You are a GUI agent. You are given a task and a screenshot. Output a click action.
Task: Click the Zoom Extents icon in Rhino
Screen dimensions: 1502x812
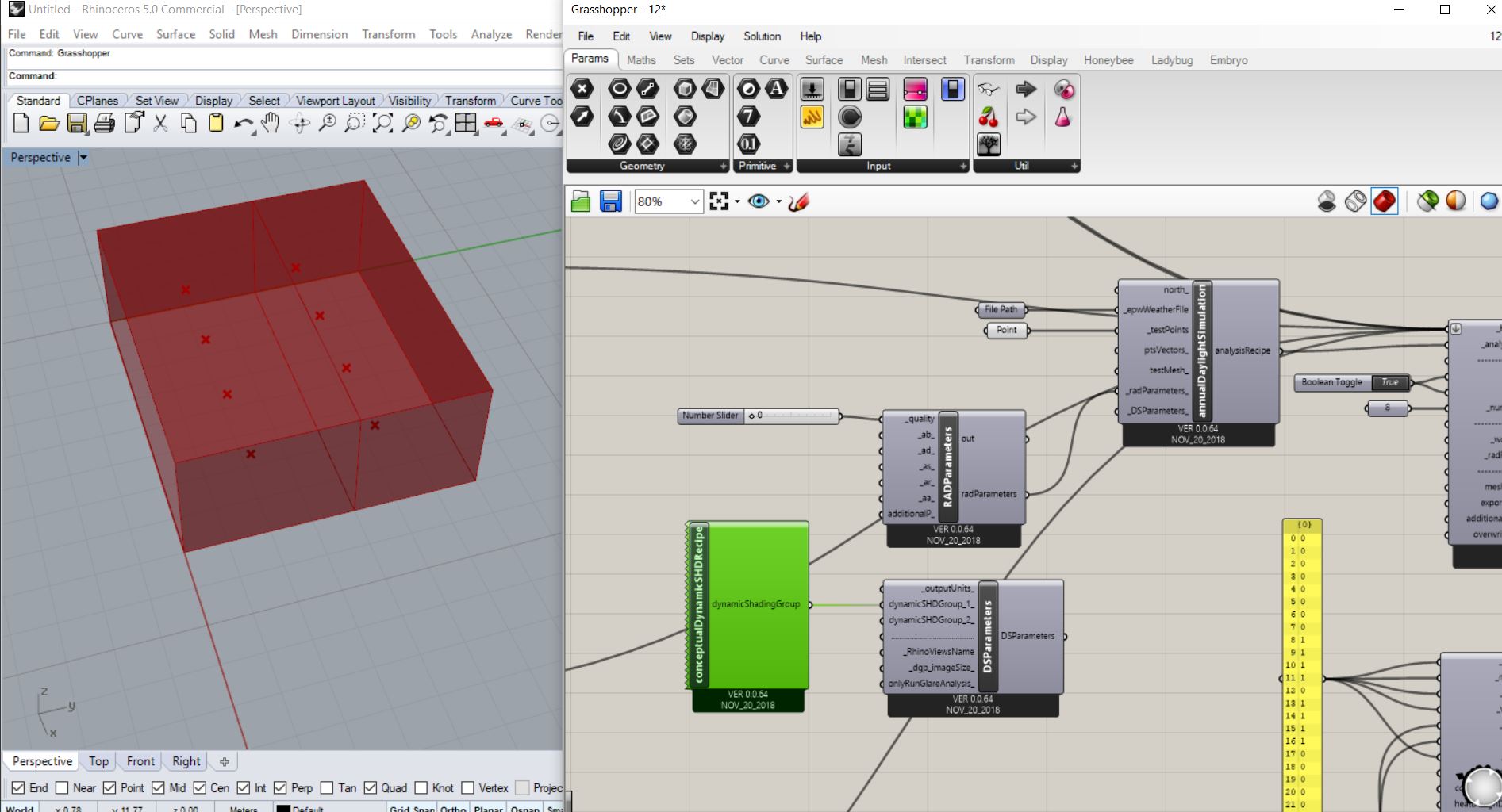382,123
